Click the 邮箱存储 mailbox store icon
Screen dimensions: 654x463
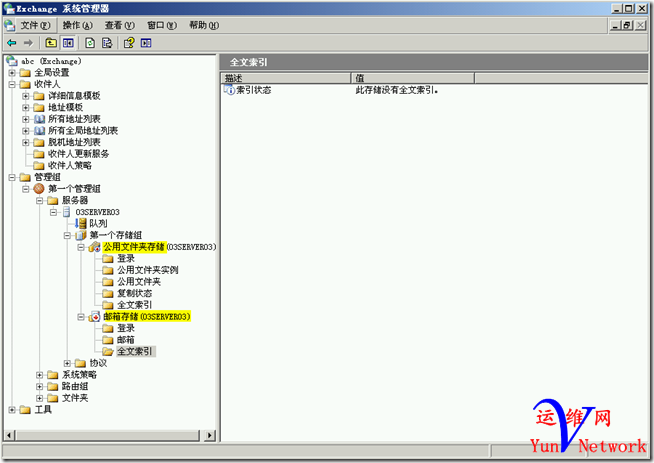(x=95, y=317)
